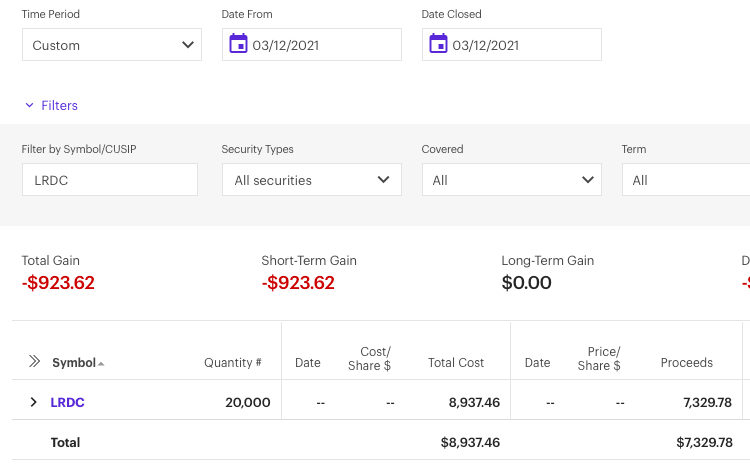Sort by the Quantity # column header
Image resolution: width=750 pixels, height=471 pixels.
(232, 363)
